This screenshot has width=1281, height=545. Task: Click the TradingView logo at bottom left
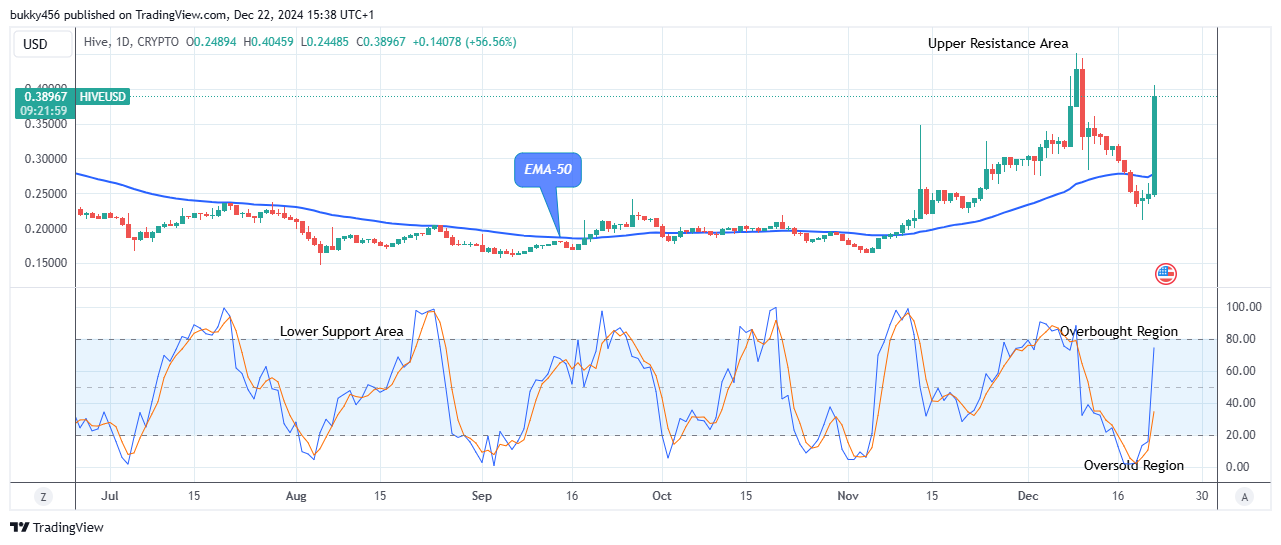[x=57, y=527]
